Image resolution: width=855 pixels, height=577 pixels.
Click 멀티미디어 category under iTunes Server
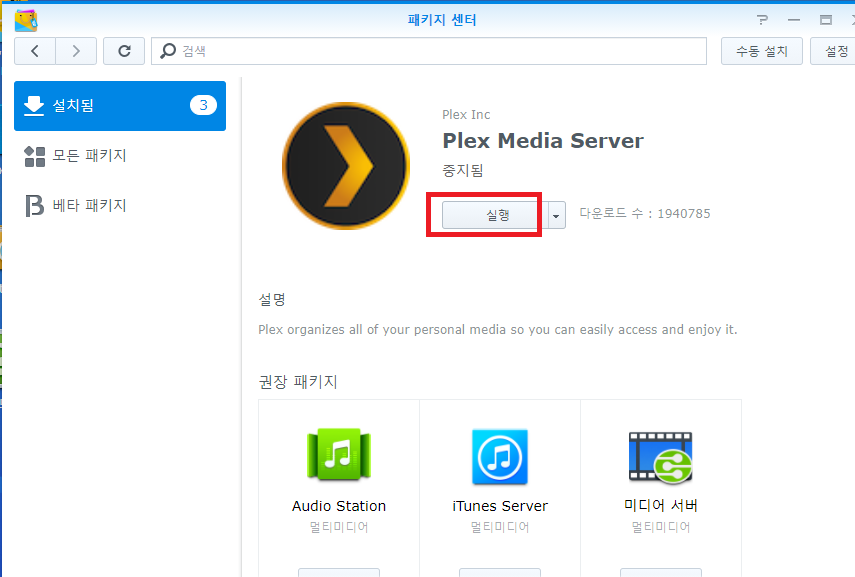pos(499,527)
